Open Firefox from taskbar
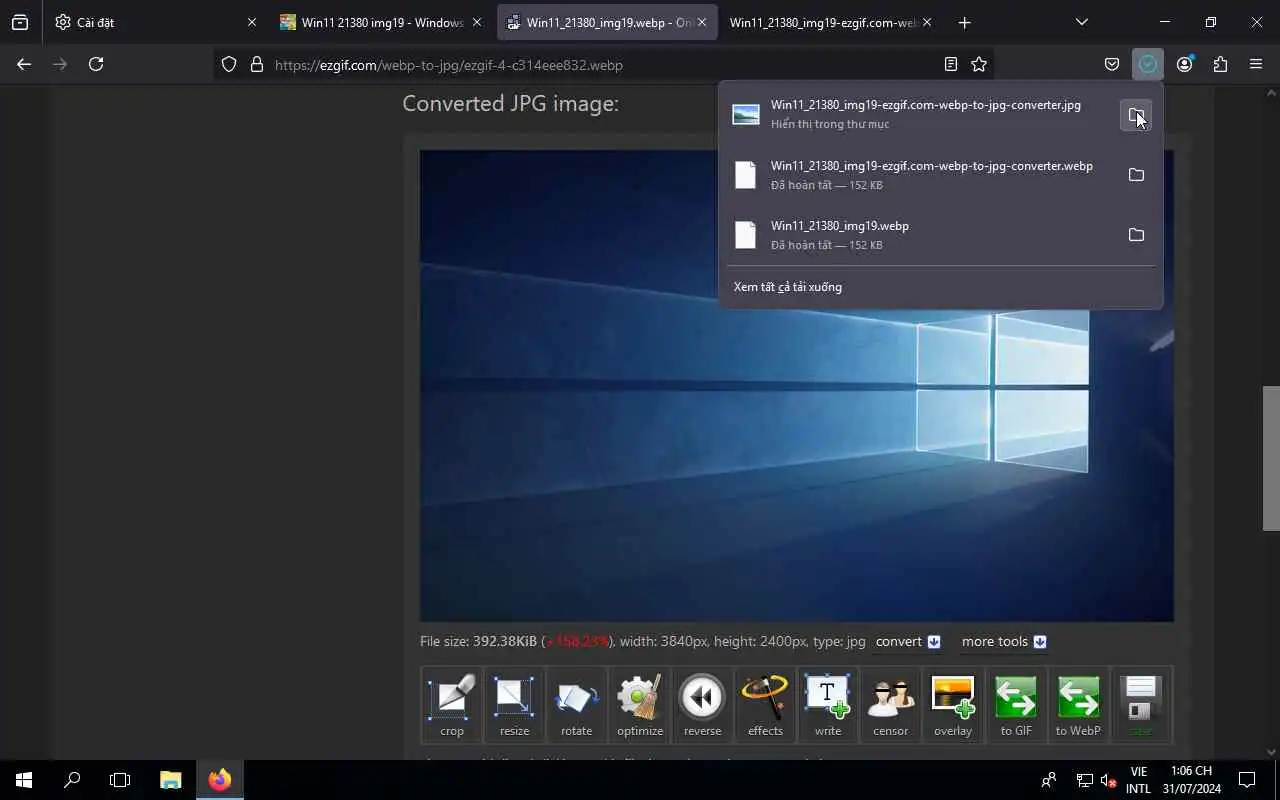Screen dimensions: 1280x800 point(220,780)
